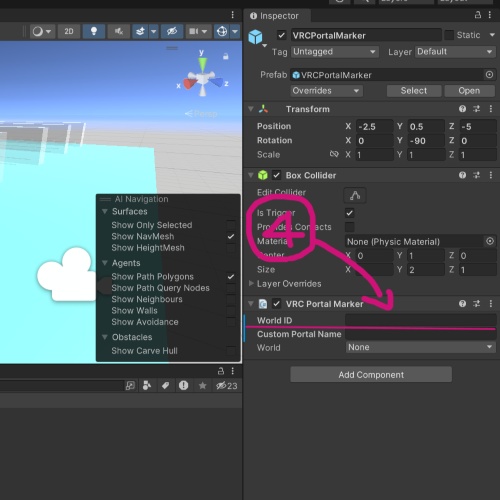Enable the Show HeightMesh checkbox

(x=231, y=248)
